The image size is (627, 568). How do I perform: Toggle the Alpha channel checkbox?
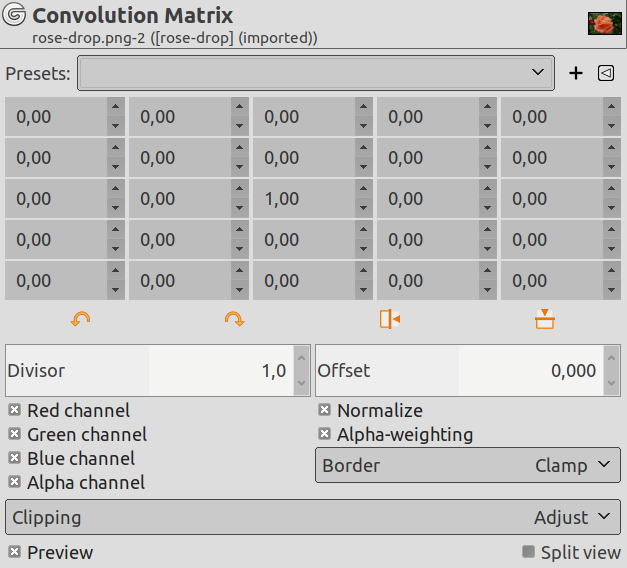point(14,482)
